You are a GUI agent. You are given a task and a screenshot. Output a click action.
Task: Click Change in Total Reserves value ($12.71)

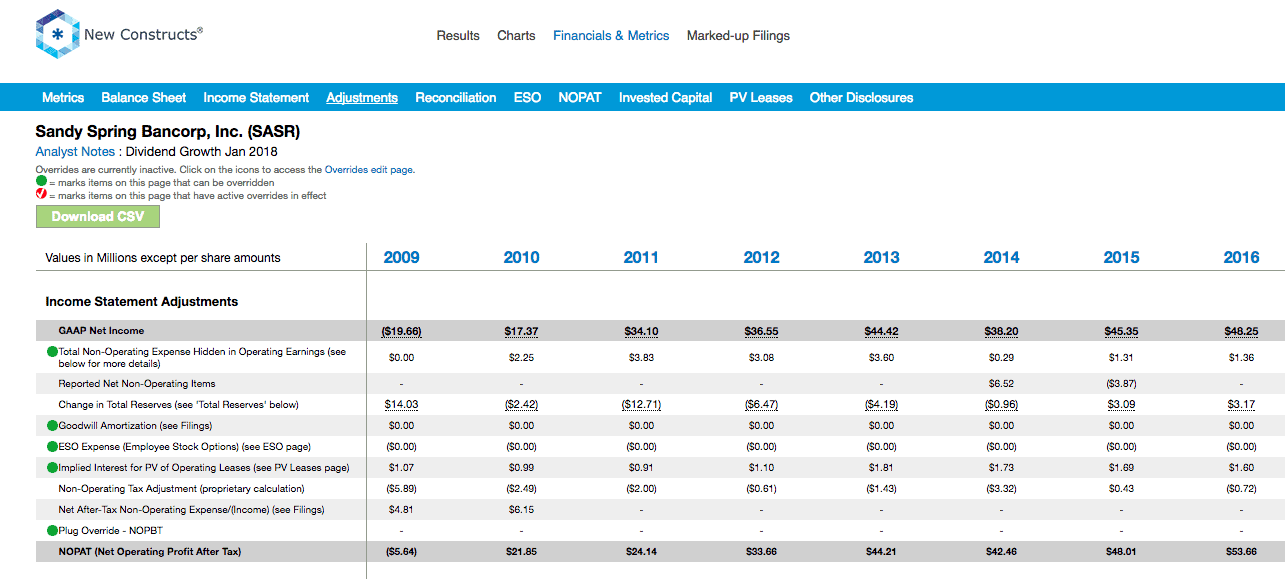641,405
